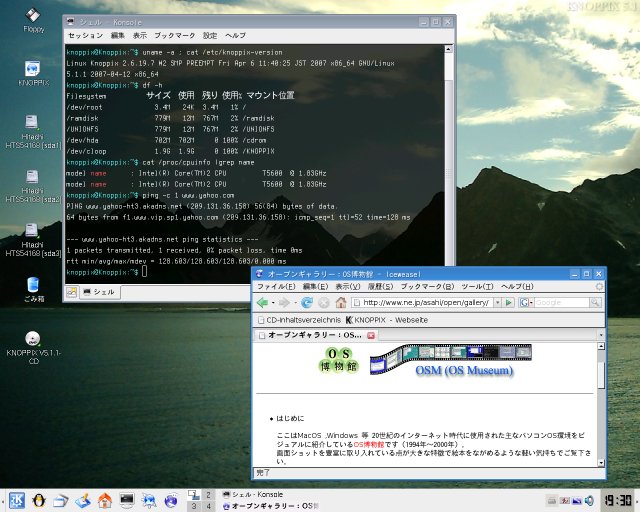Select the Hitachi HTS54168 [sda1] drive icon

33,131
